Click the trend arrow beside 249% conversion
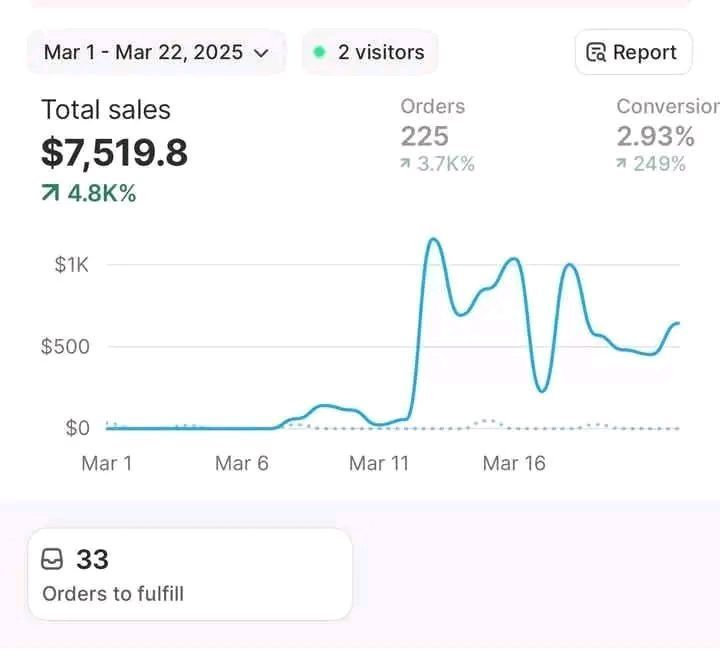The image size is (720, 671). pyautogui.click(x=622, y=164)
